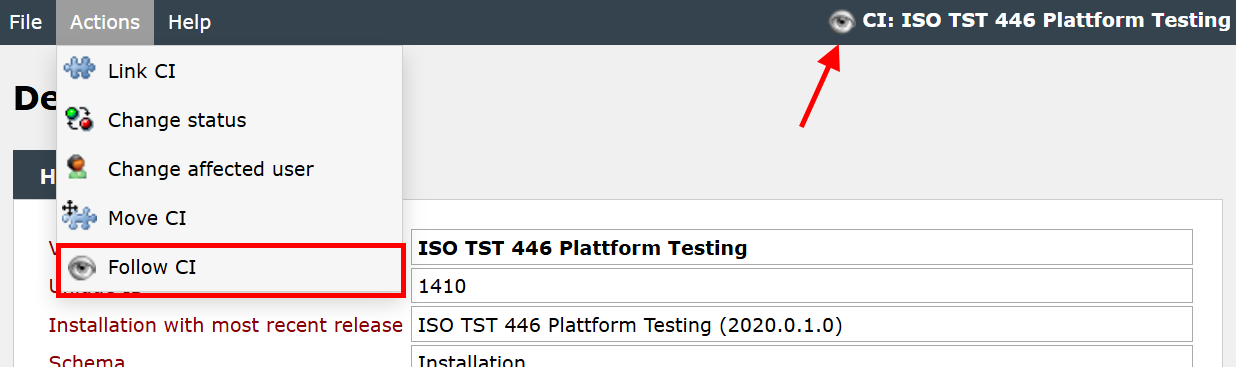The height and width of the screenshot is (367, 1236).
Task: Choose the Move CI text entry
Action: tap(147, 218)
